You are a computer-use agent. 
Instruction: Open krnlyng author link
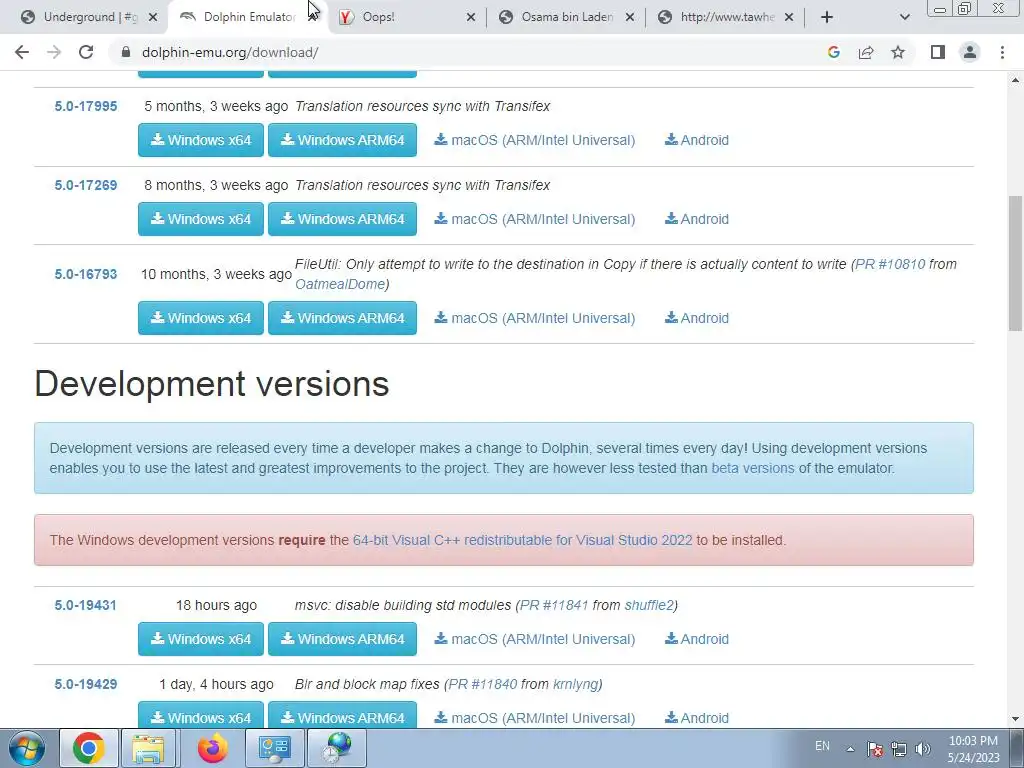point(575,684)
